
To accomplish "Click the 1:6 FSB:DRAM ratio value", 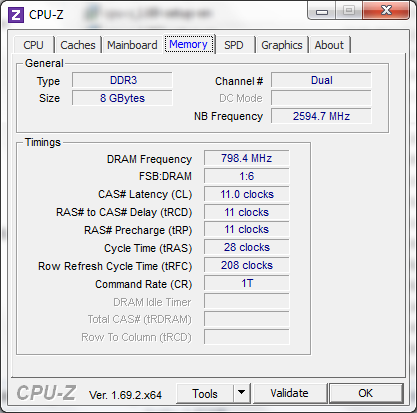I will pos(247,176).
